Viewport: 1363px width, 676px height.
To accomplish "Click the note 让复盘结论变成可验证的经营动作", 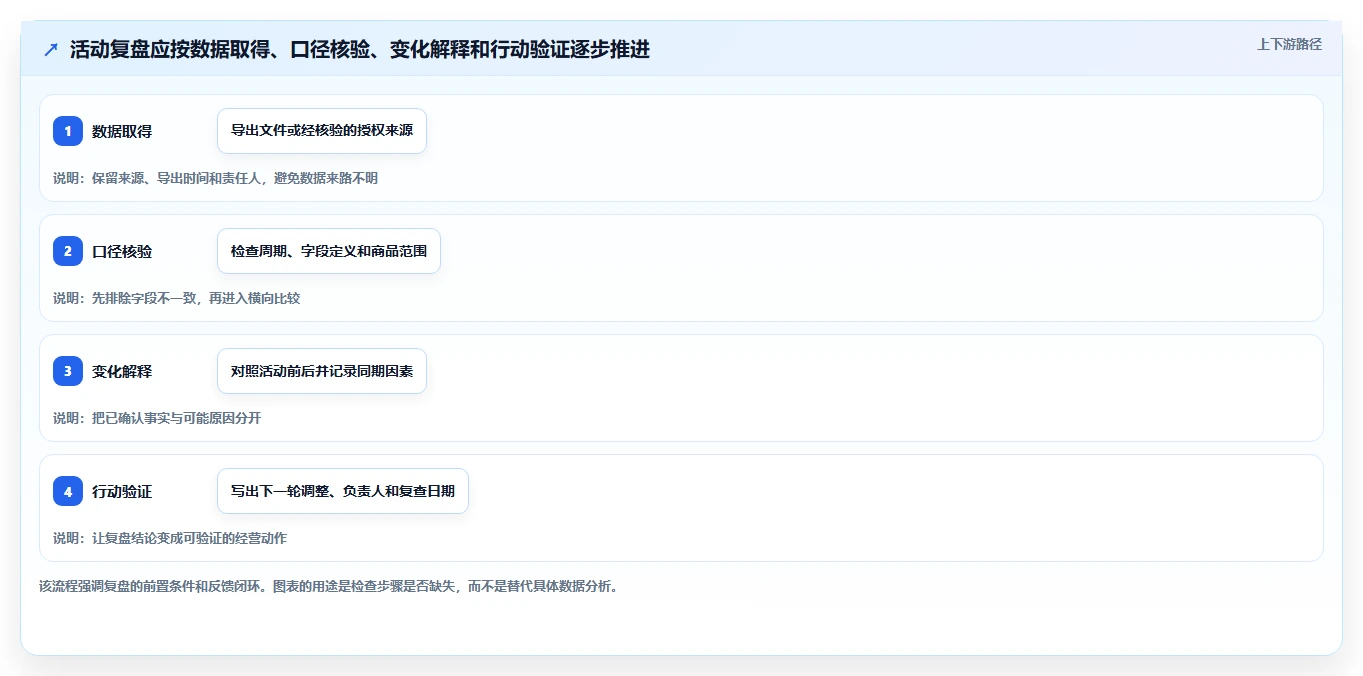I will 170,538.
